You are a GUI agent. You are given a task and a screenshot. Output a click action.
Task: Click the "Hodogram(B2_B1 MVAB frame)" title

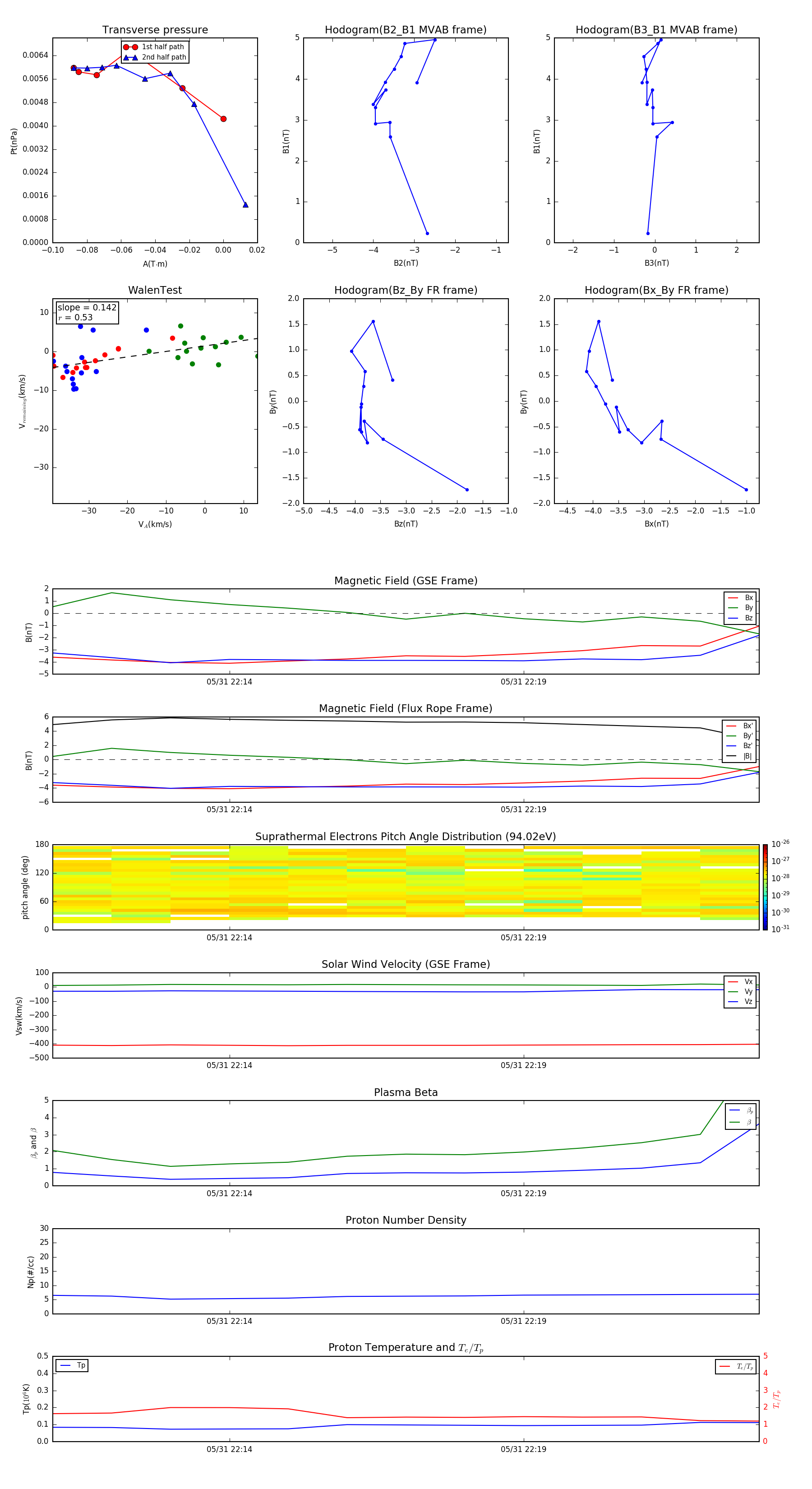[x=405, y=30]
